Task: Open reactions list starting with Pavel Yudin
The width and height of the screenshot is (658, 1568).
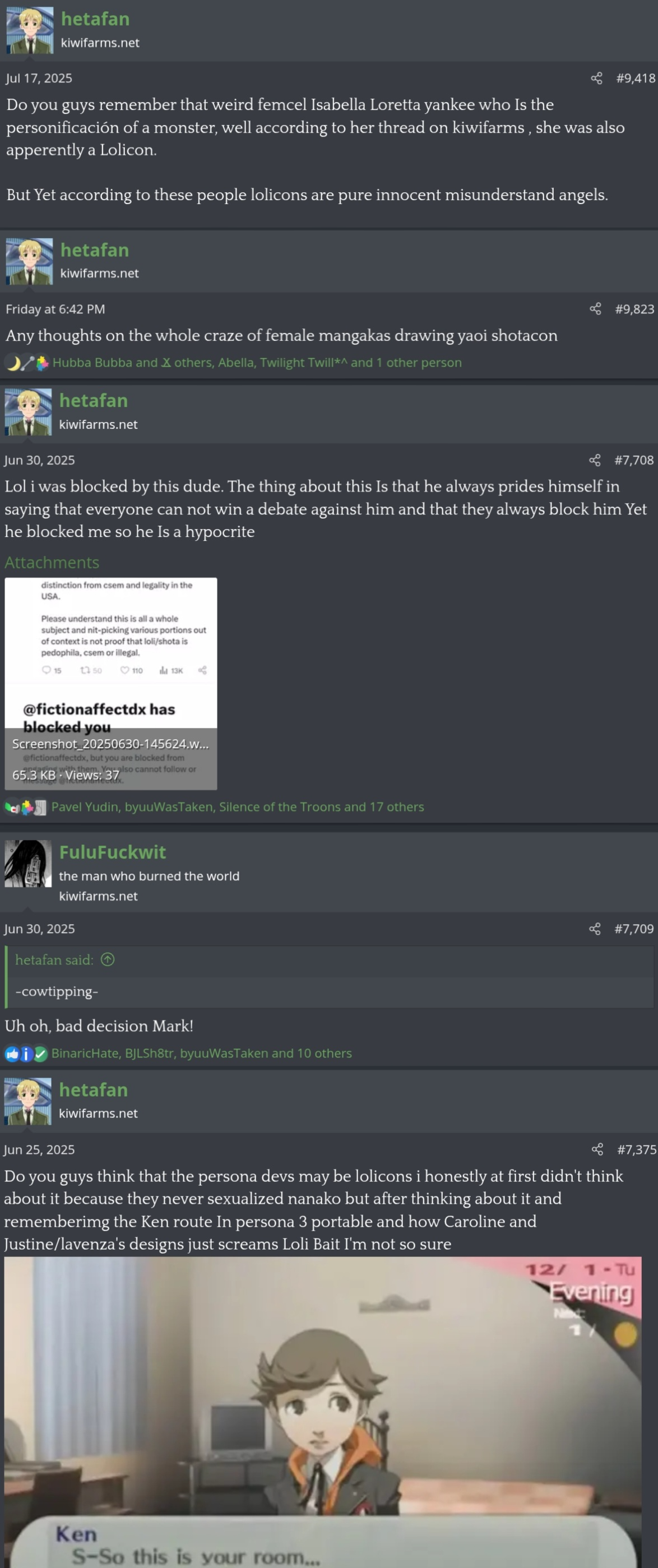Action: point(238,806)
